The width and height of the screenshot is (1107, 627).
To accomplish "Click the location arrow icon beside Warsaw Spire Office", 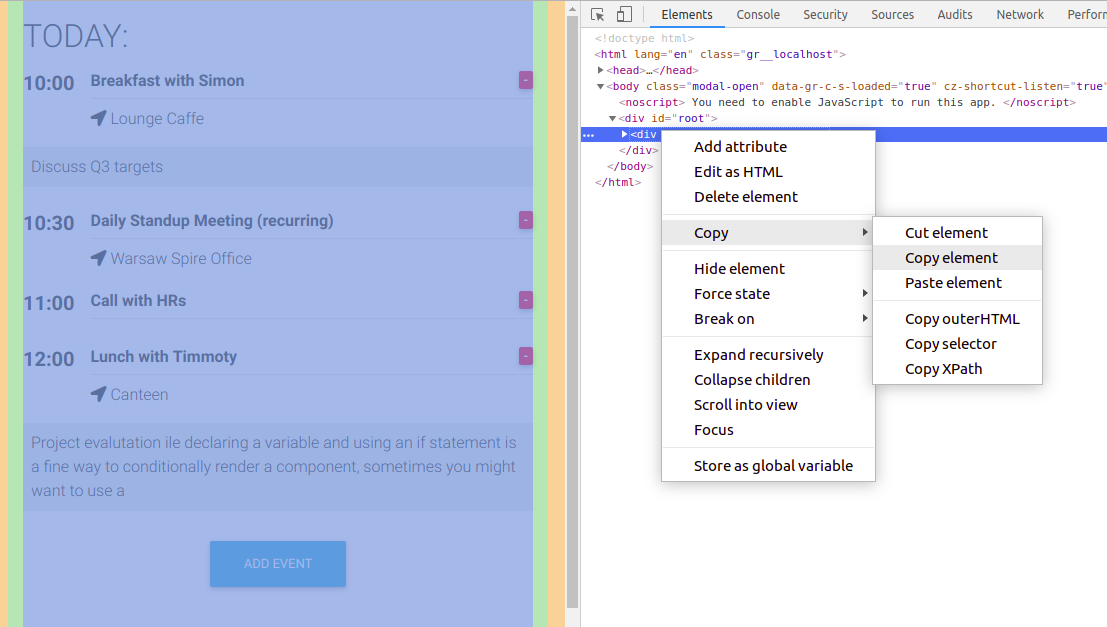I will pos(99,258).
